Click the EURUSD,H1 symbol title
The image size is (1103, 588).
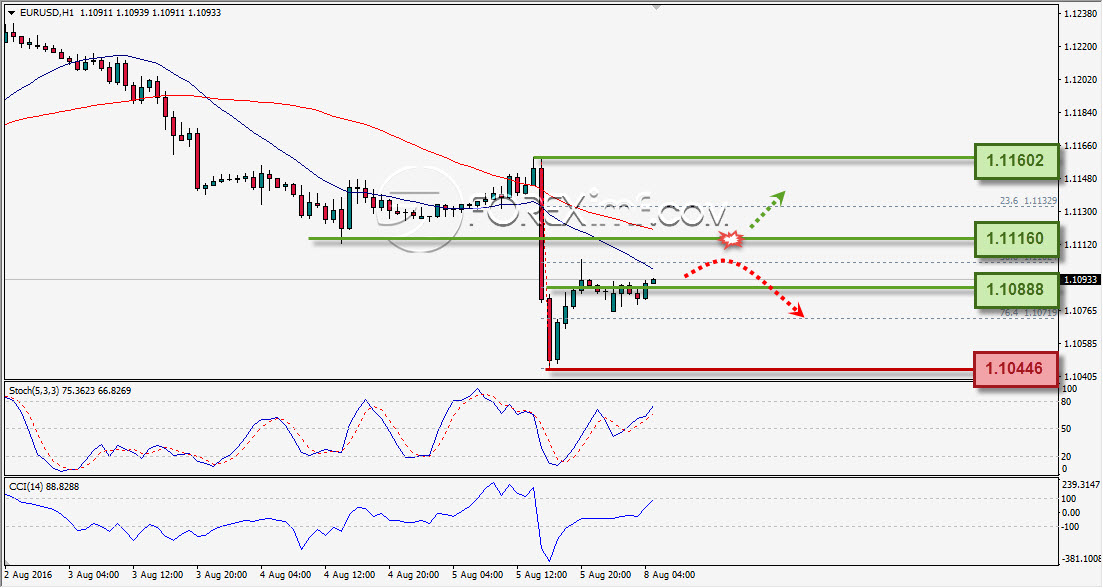[x=46, y=13]
